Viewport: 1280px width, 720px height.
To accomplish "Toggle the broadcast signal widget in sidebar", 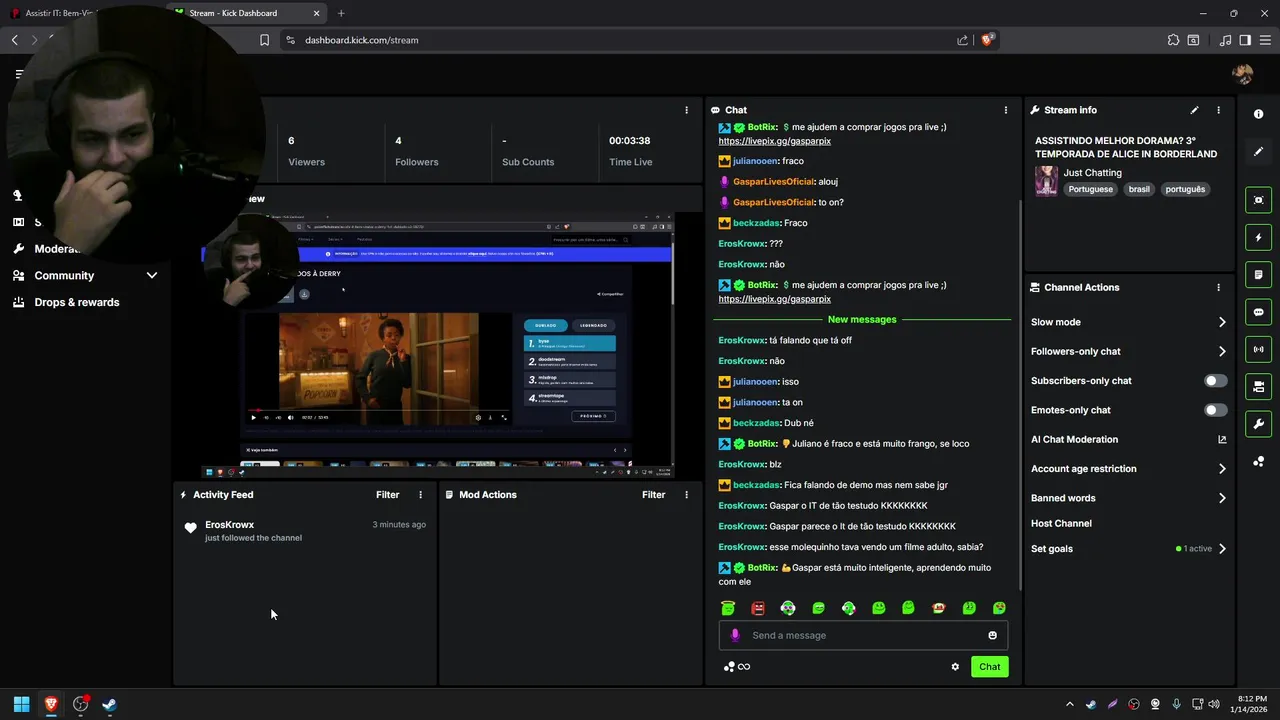I will pyautogui.click(x=1258, y=349).
